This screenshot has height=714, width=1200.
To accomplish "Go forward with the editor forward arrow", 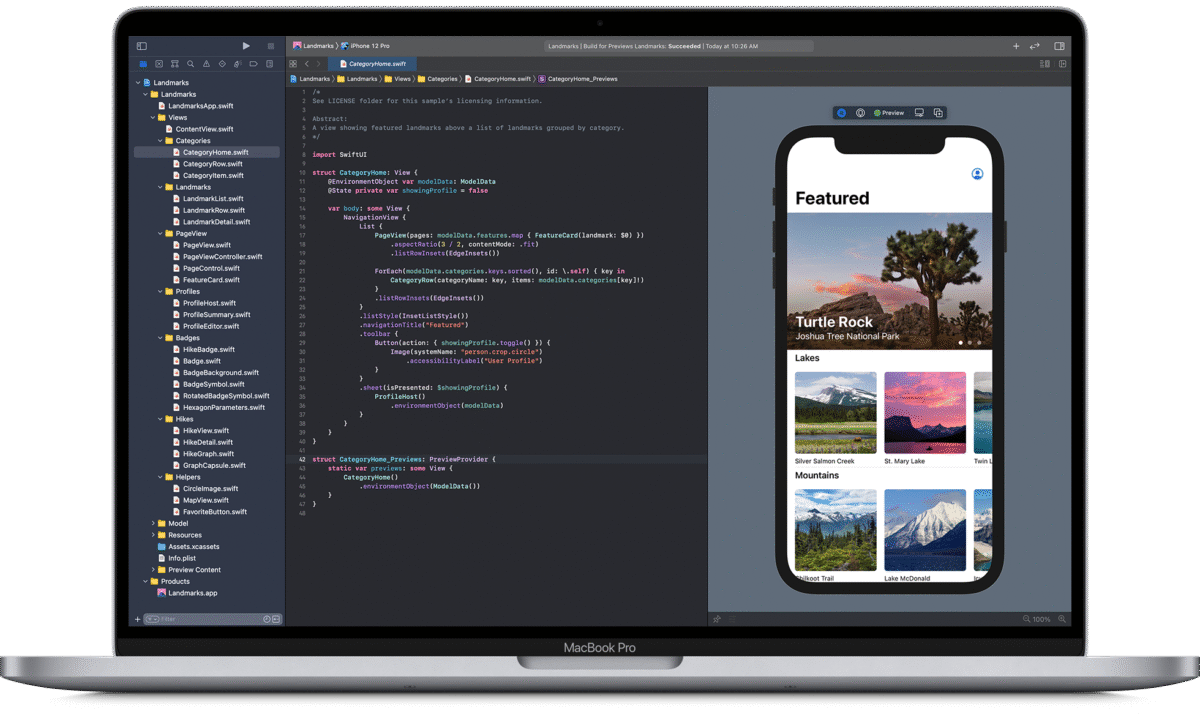I will [x=319, y=63].
